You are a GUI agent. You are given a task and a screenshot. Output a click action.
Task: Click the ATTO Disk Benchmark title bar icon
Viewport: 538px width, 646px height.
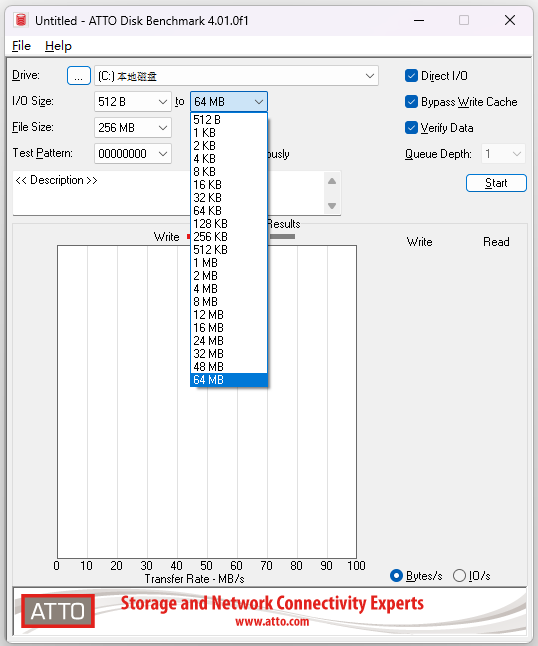point(21,20)
